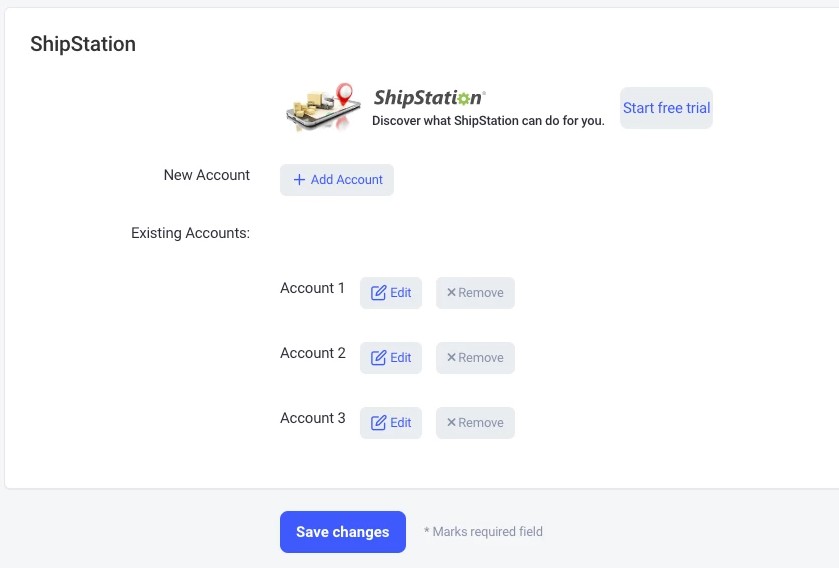This screenshot has height=568, width=839.
Task: Click the X remove icon for Account 1
Action: click(451, 292)
